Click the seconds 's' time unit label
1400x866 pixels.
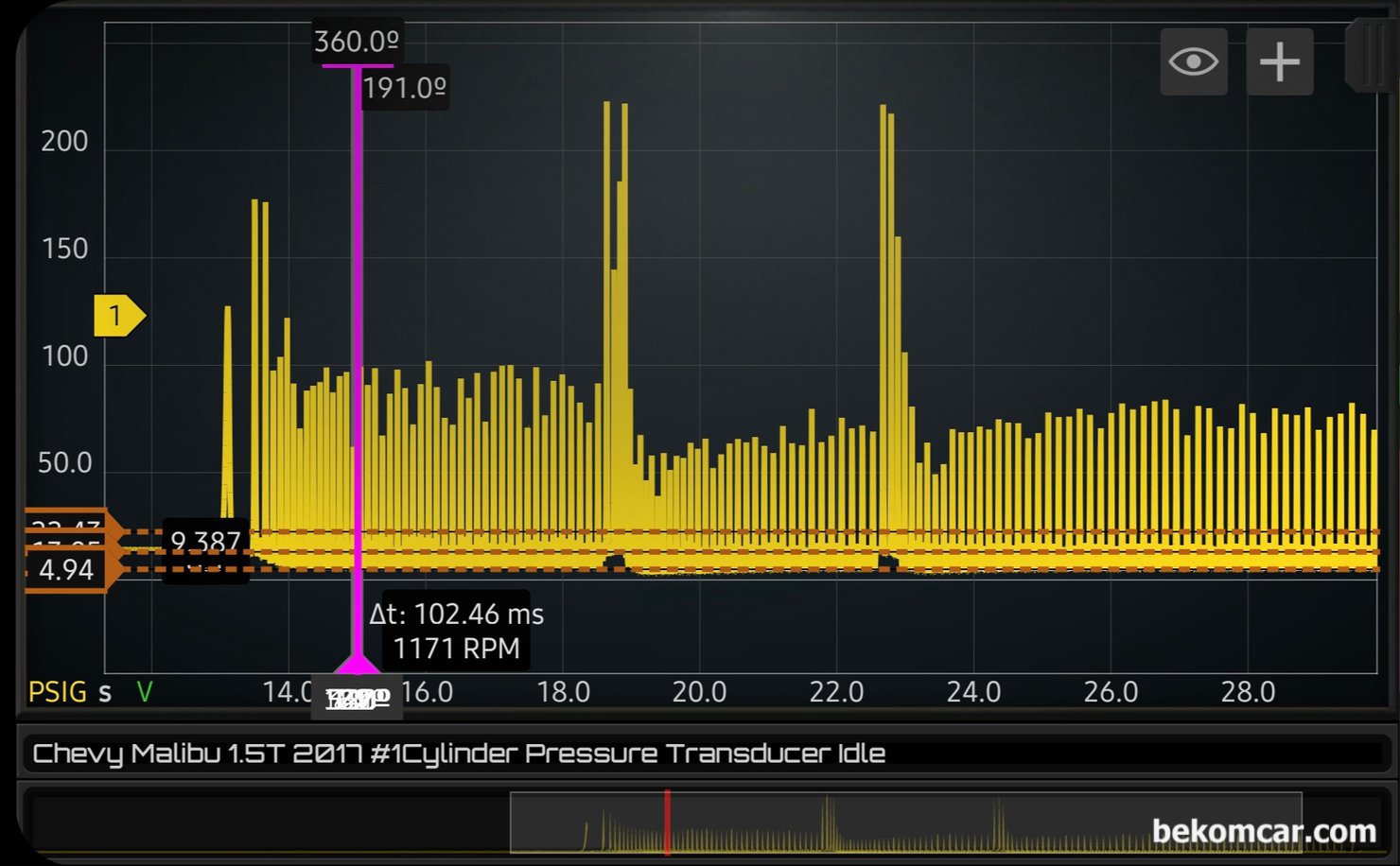click(x=105, y=693)
